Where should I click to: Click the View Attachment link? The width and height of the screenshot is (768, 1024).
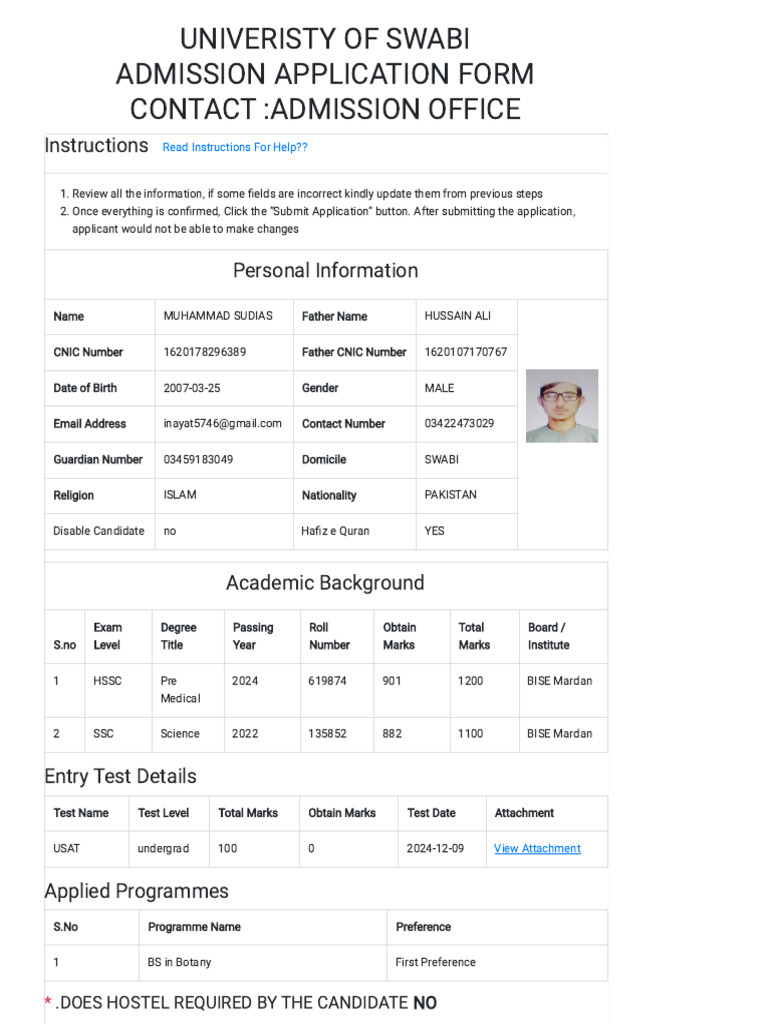click(537, 848)
